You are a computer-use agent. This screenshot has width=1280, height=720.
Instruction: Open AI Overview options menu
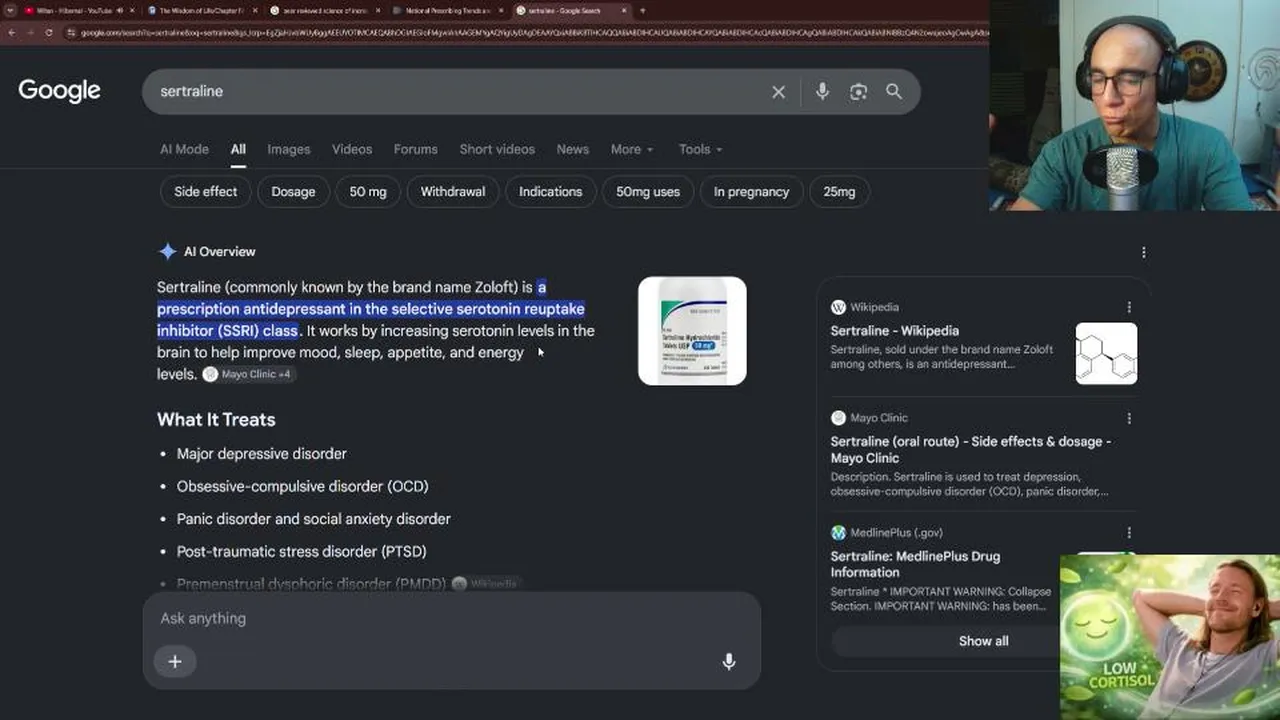(x=1143, y=252)
